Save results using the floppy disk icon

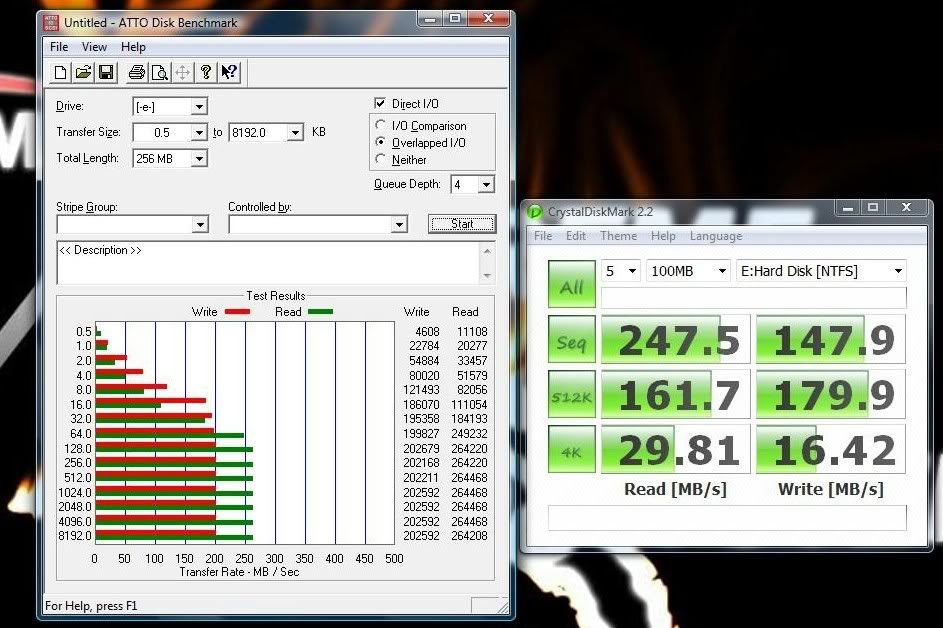coord(107,72)
